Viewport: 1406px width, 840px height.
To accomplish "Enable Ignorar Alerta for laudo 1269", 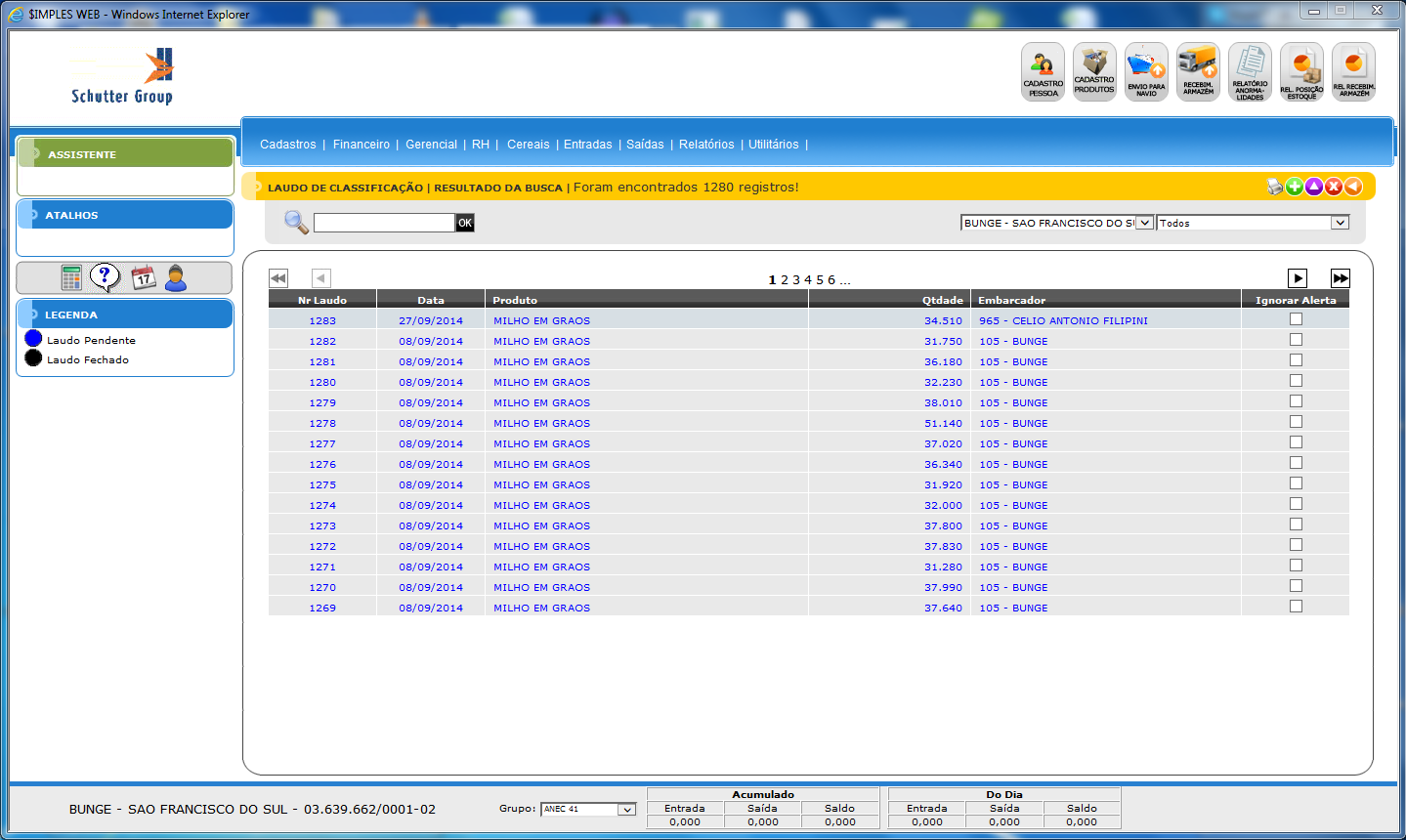I will pos(1296,607).
